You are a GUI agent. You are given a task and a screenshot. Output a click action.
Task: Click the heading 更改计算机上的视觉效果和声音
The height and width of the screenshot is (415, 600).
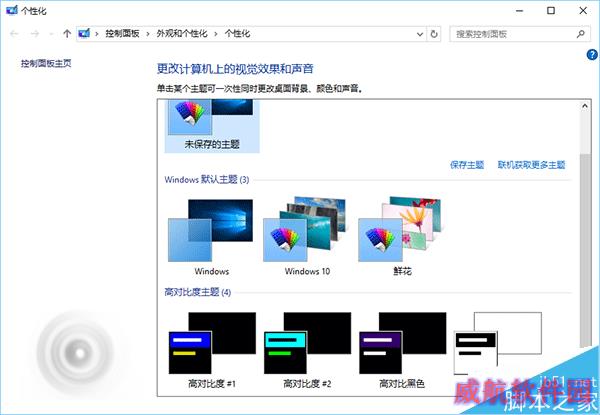coord(235,69)
